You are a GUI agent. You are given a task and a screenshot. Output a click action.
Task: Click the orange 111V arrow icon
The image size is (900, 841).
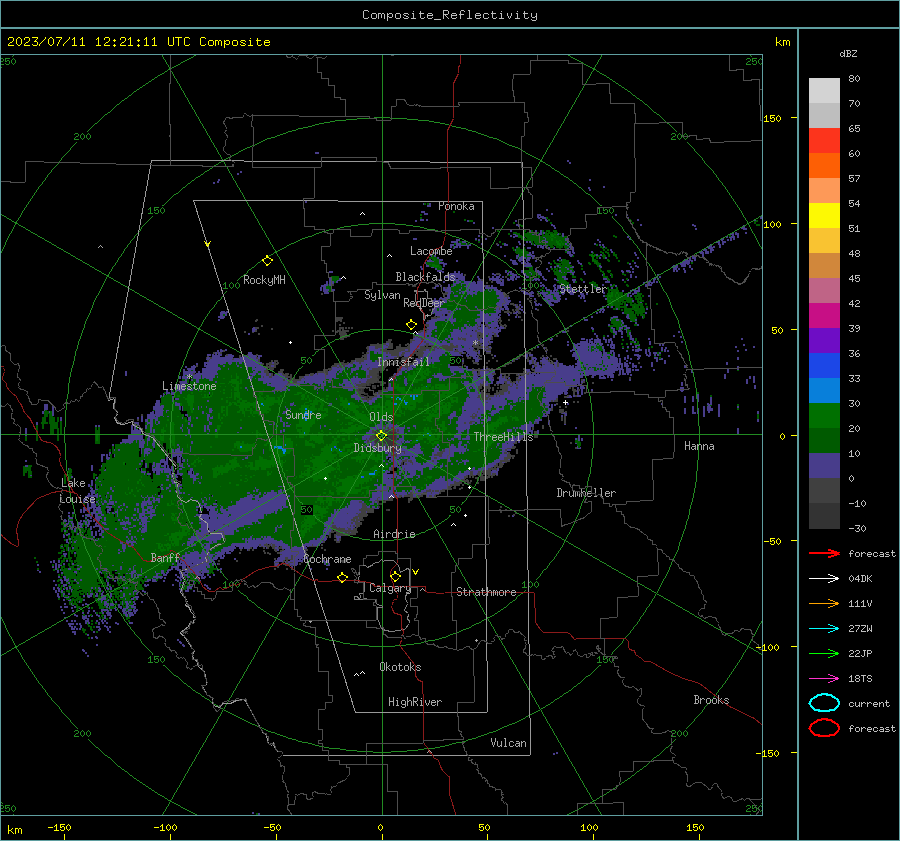pos(824,603)
